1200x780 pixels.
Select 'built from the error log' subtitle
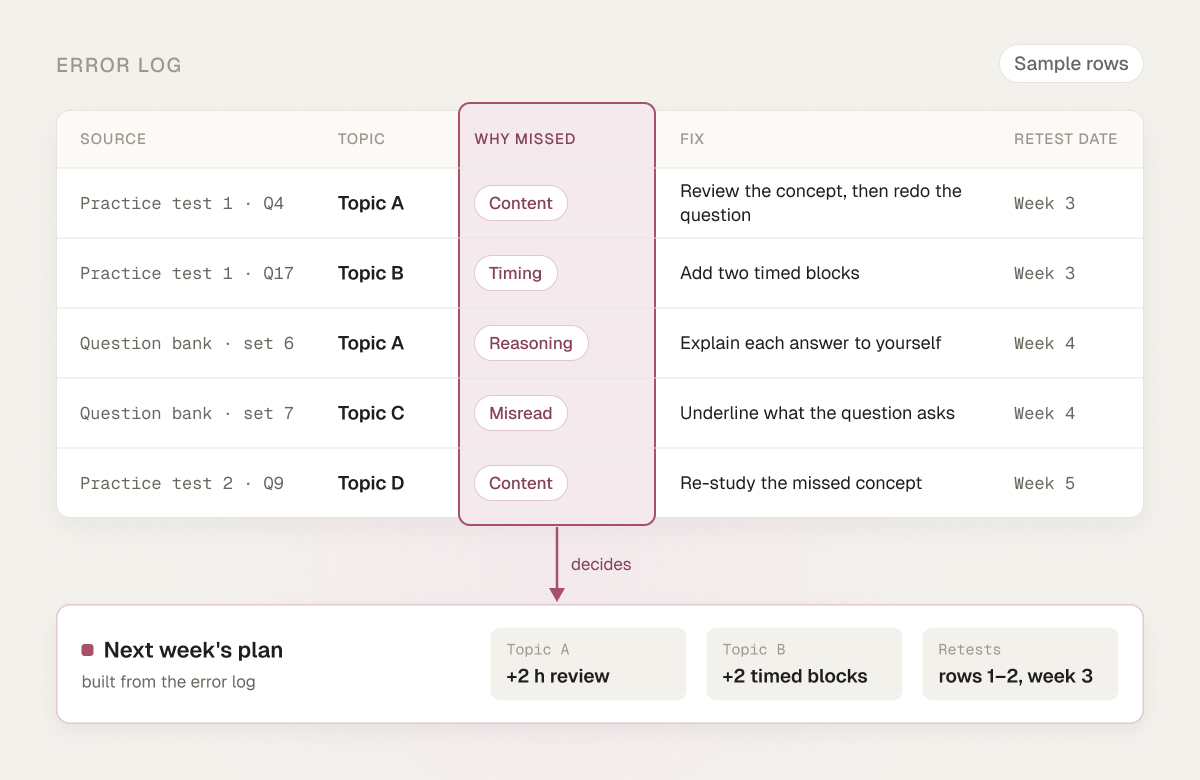pyautogui.click(x=169, y=682)
